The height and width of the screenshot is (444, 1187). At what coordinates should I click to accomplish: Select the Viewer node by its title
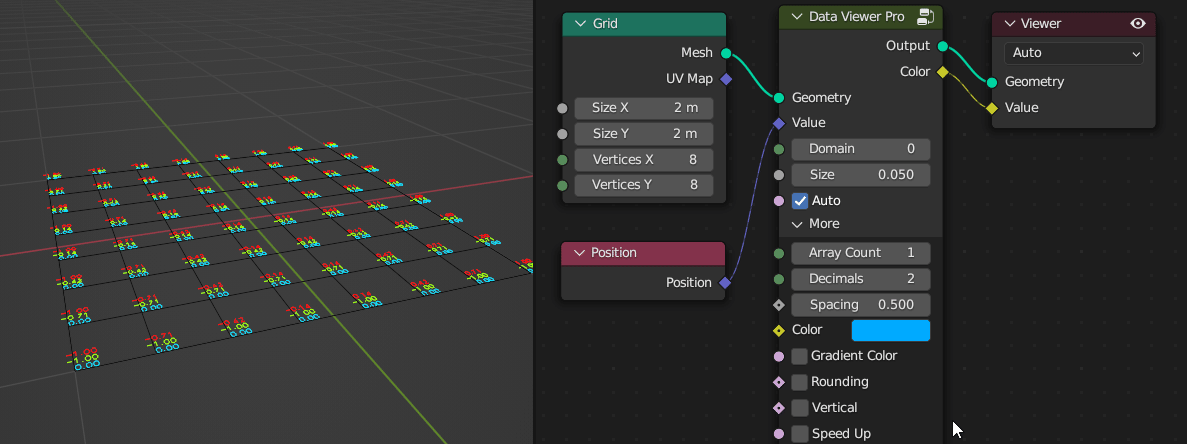[1041, 23]
